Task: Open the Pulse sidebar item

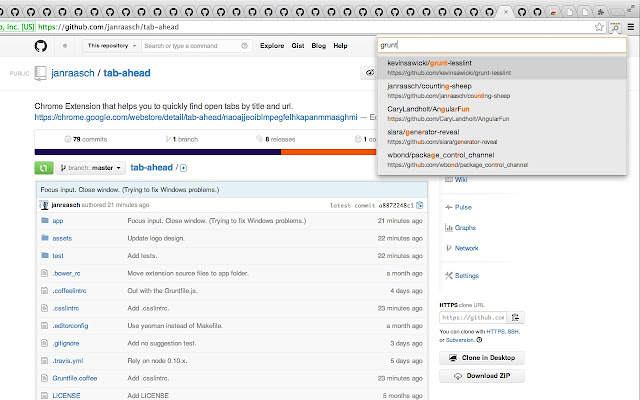Action: point(463,207)
